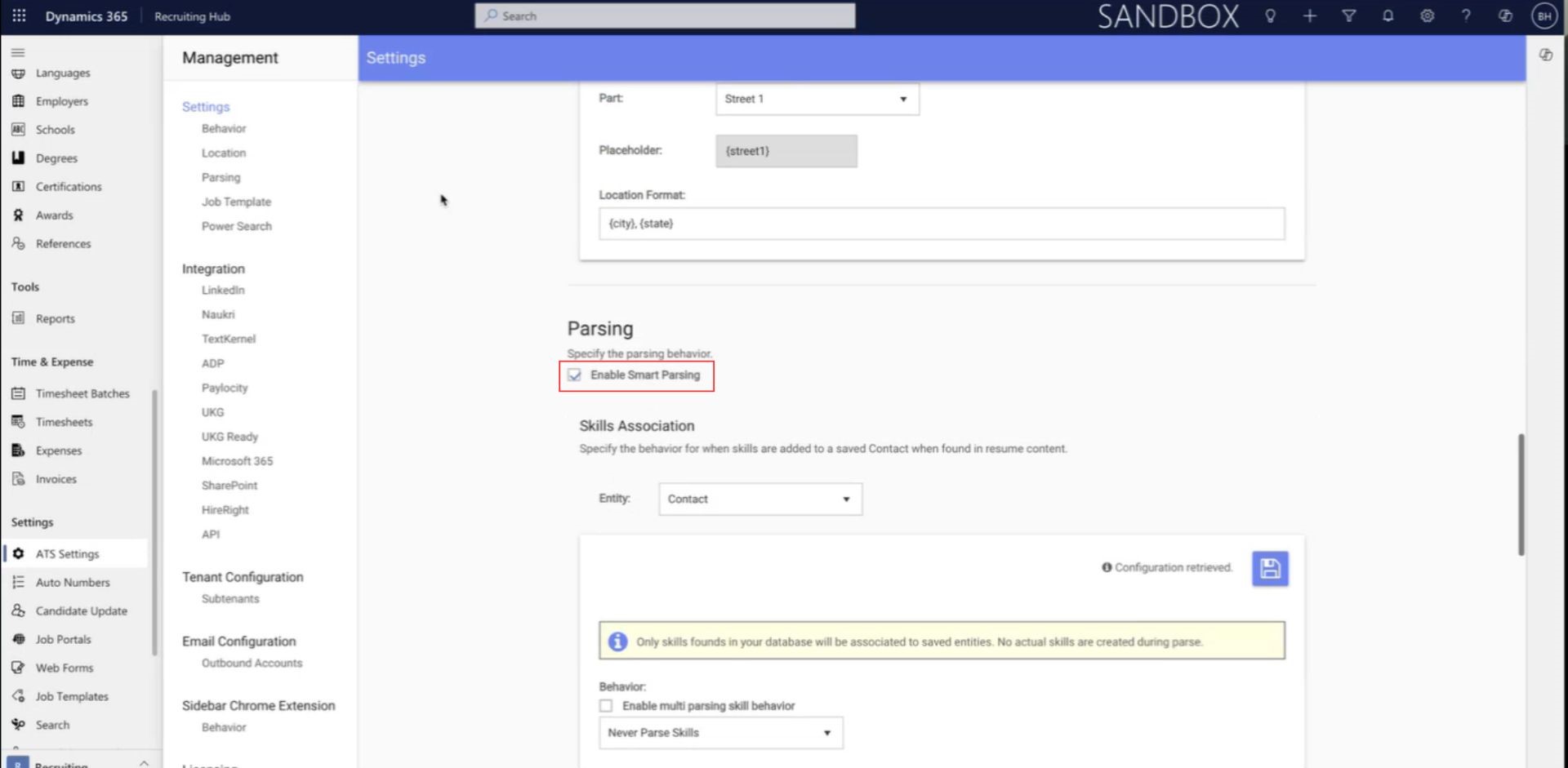Open the Never Parse Skills dropdown
The image size is (1568, 768).
(721, 733)
